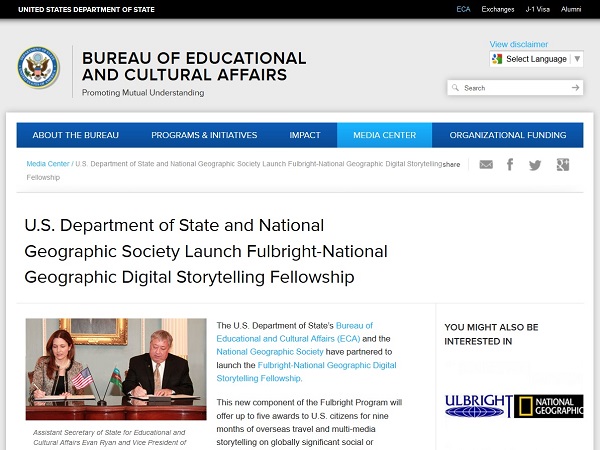Share this page on Facebook
Screen dimensions: 600x450
pos(510,165)
